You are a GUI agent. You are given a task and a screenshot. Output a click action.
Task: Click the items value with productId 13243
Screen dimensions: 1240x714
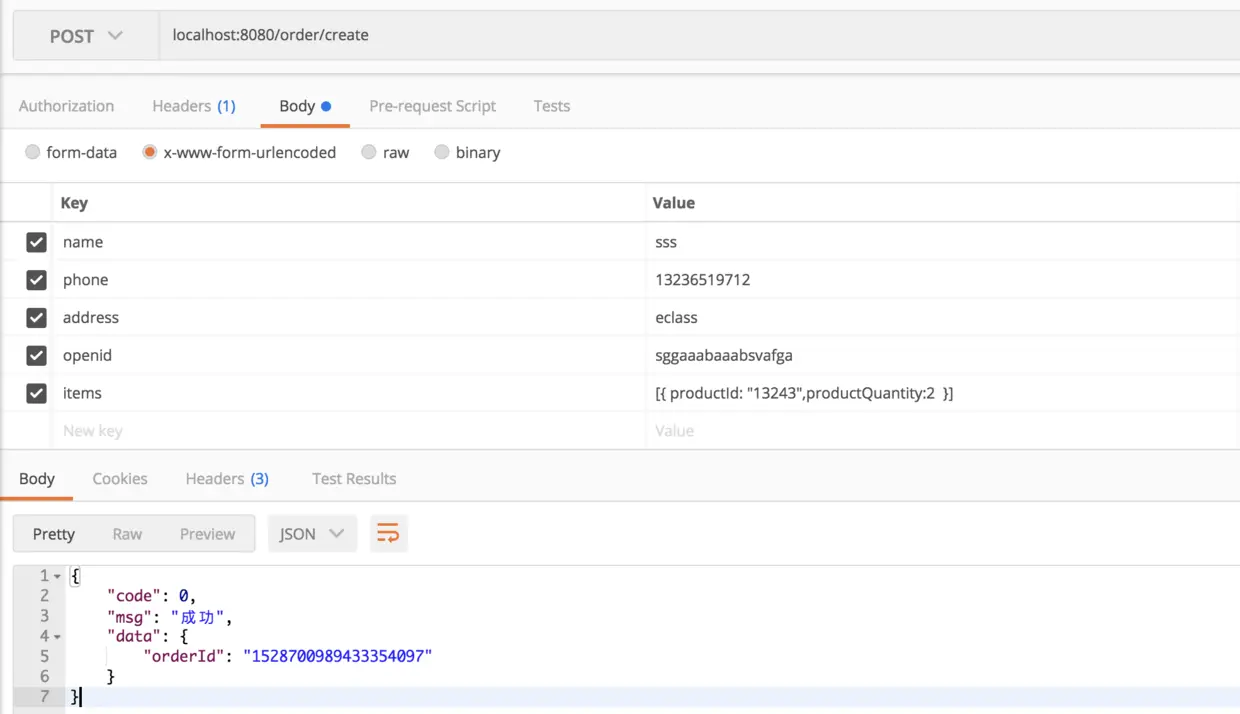pos(804,393)
